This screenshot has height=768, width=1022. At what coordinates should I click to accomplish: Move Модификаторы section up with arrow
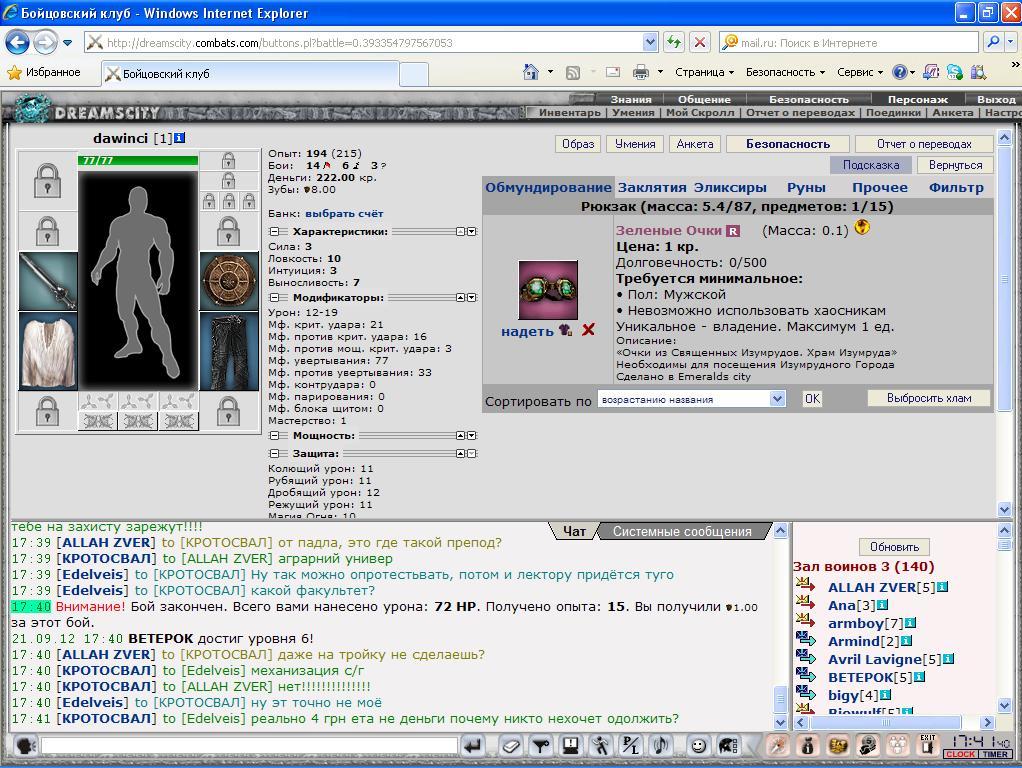pyautogui.click(x=461, y=297)
